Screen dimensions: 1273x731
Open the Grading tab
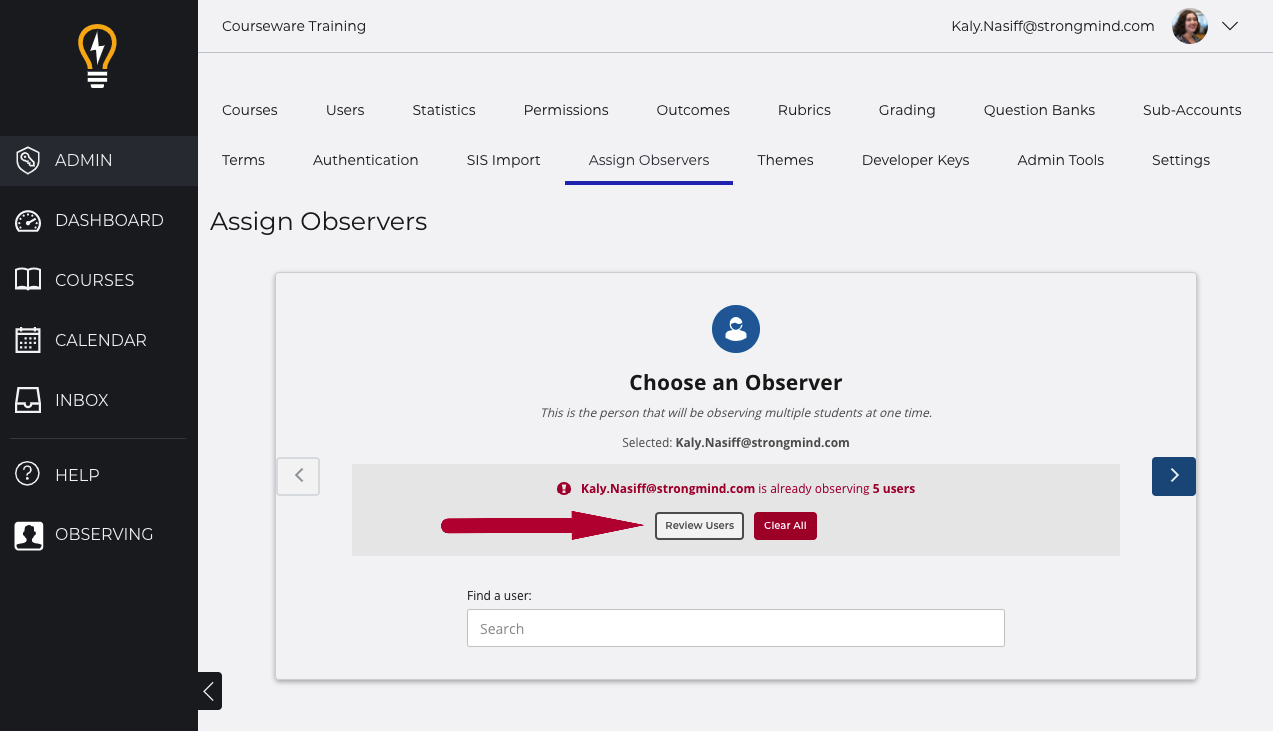coord(907,110)
